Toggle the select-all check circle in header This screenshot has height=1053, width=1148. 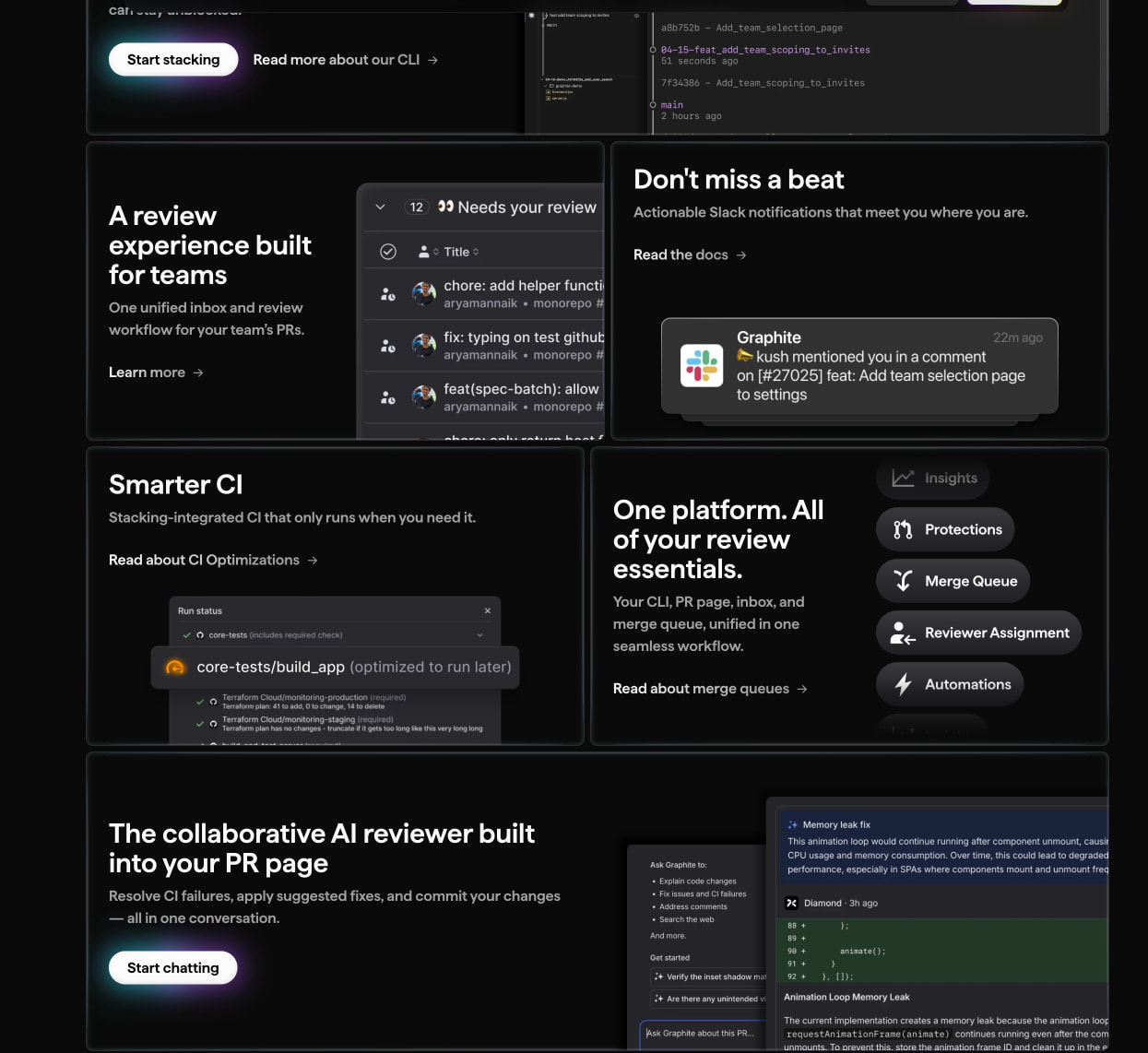(x=388, y=252)
